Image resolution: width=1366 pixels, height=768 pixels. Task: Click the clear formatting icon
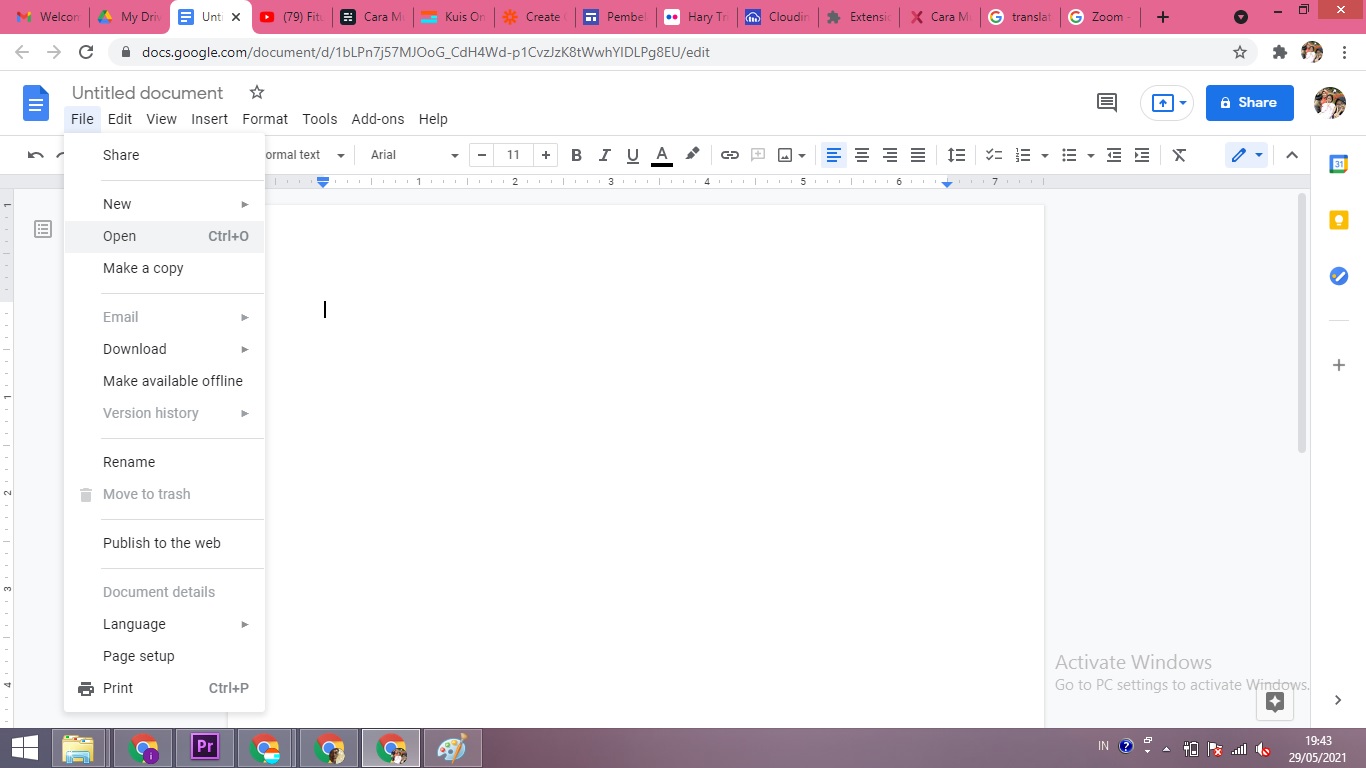[x=1179, y=155]
